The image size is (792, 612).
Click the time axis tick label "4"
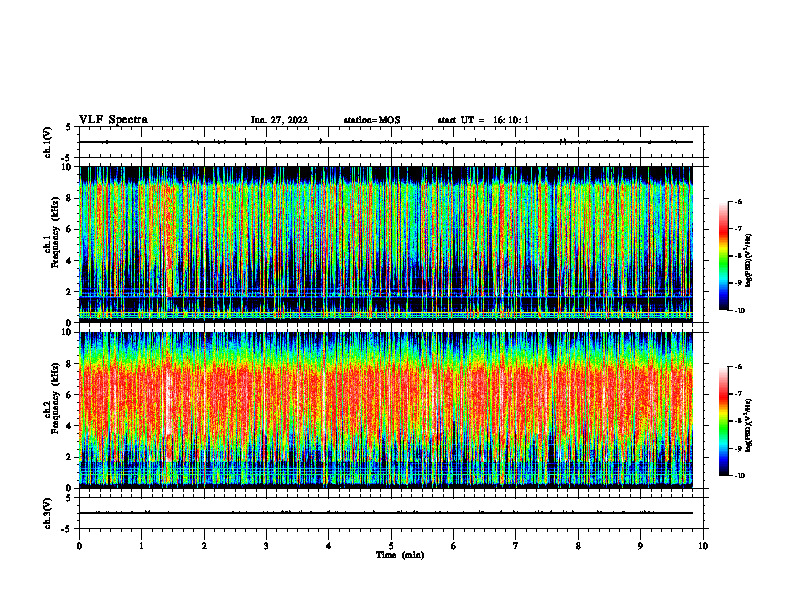pyautogui.click(x=328, y=546)
